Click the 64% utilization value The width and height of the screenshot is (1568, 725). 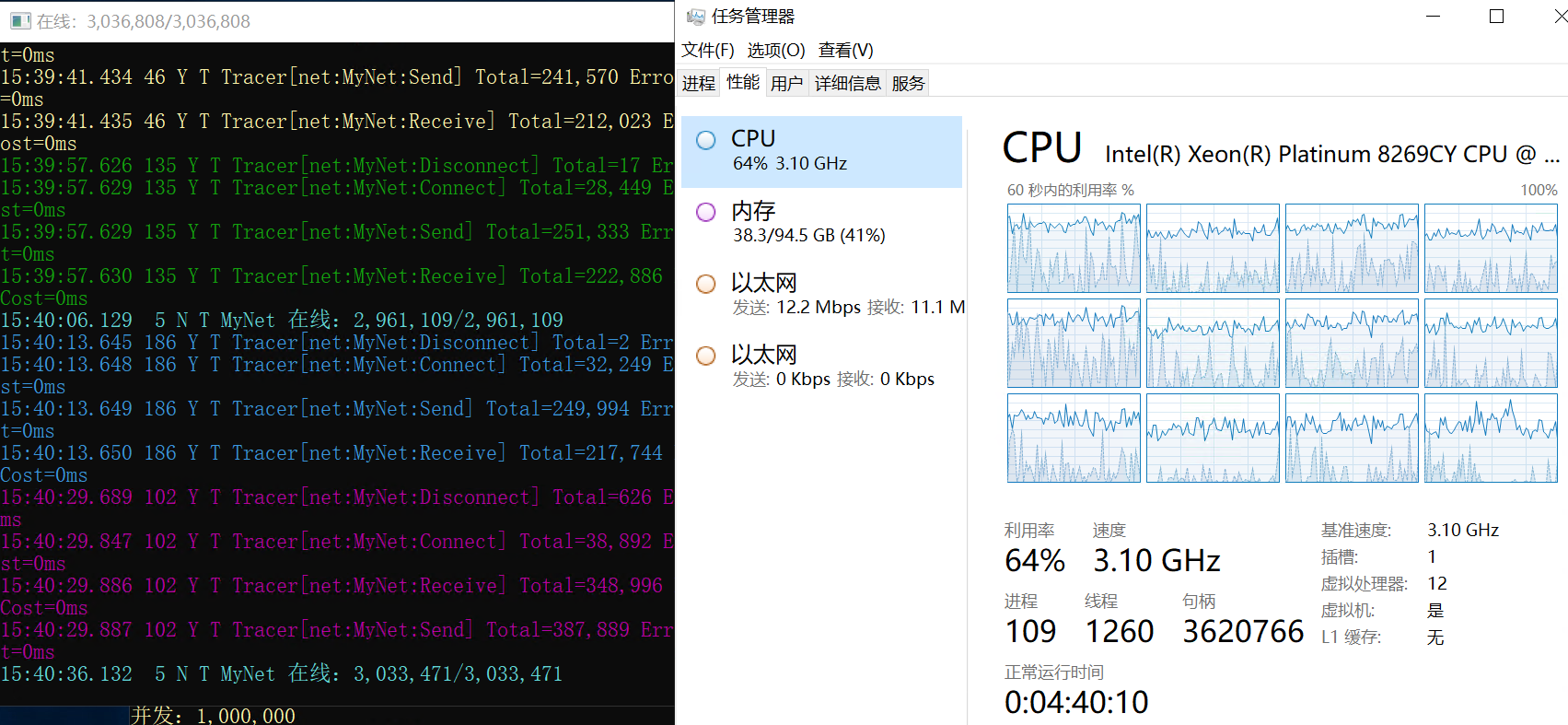pos(1035,560)
